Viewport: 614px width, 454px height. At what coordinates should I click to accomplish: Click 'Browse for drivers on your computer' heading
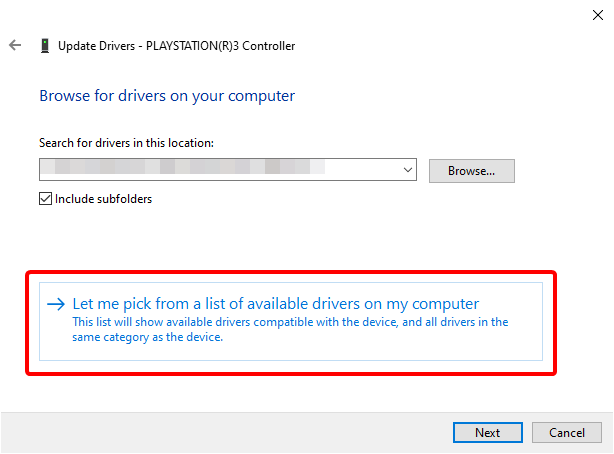click(x=167, y=96)
